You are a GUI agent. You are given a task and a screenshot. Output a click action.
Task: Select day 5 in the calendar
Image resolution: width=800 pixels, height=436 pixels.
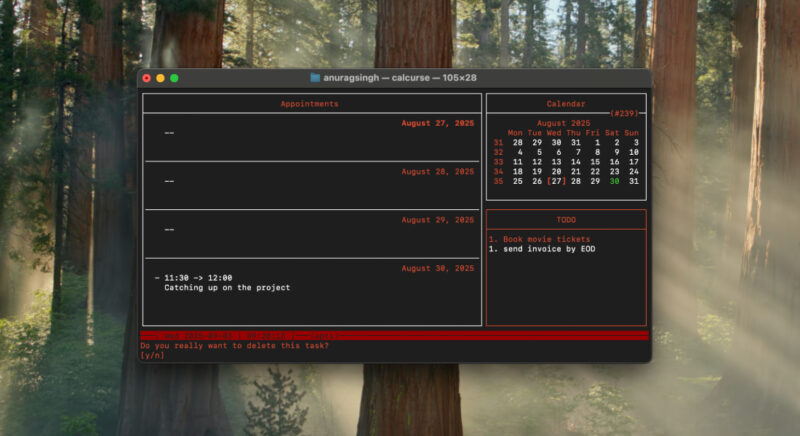(539, 152)
